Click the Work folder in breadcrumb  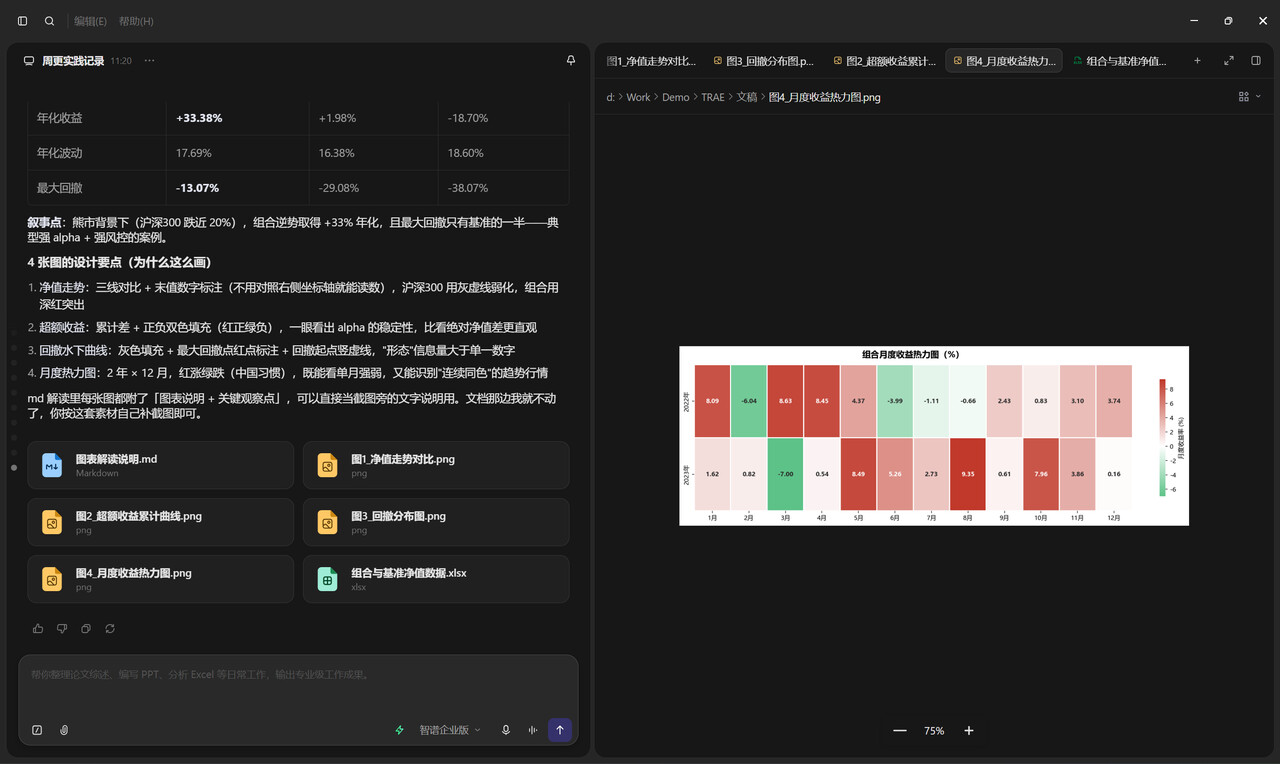click(638, 97)
